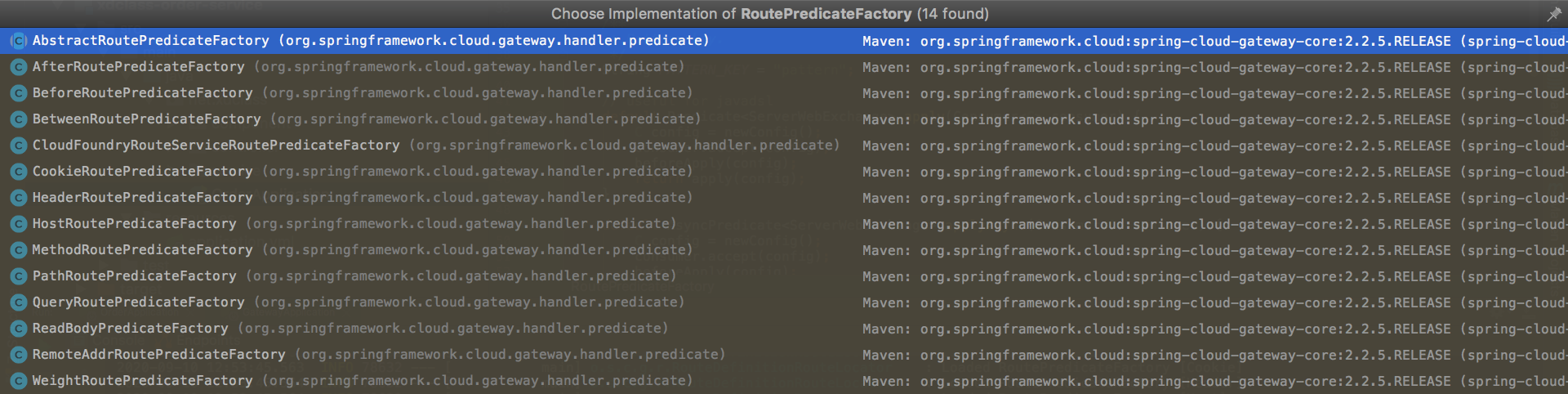The image size is (1568, 394).
Task: Pick RemoteAddrRoutePredicateFactory from the list
Action: [158, 355]
